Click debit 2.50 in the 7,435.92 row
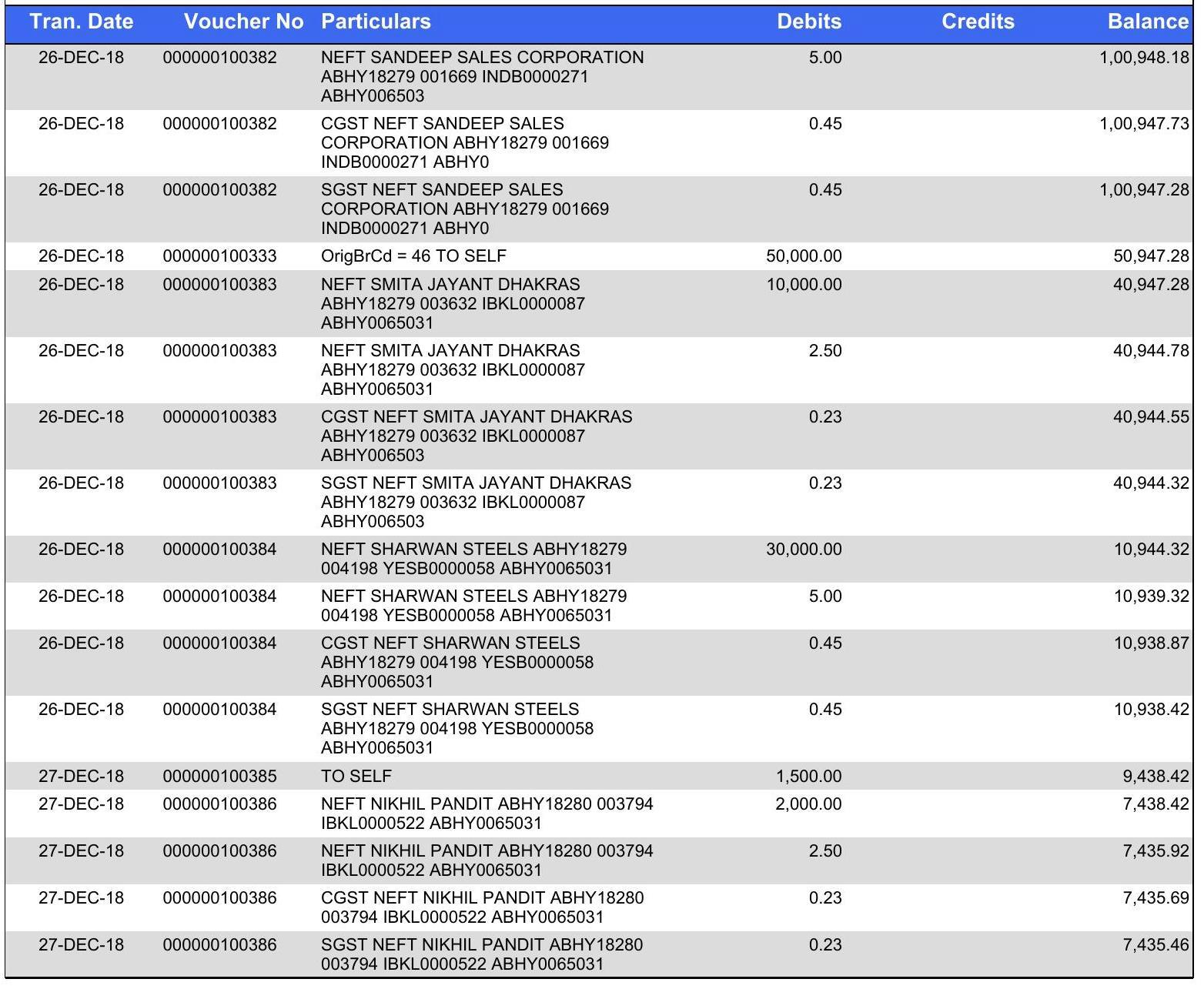This screenshot has width=1204, height=989. click(825, 851)
